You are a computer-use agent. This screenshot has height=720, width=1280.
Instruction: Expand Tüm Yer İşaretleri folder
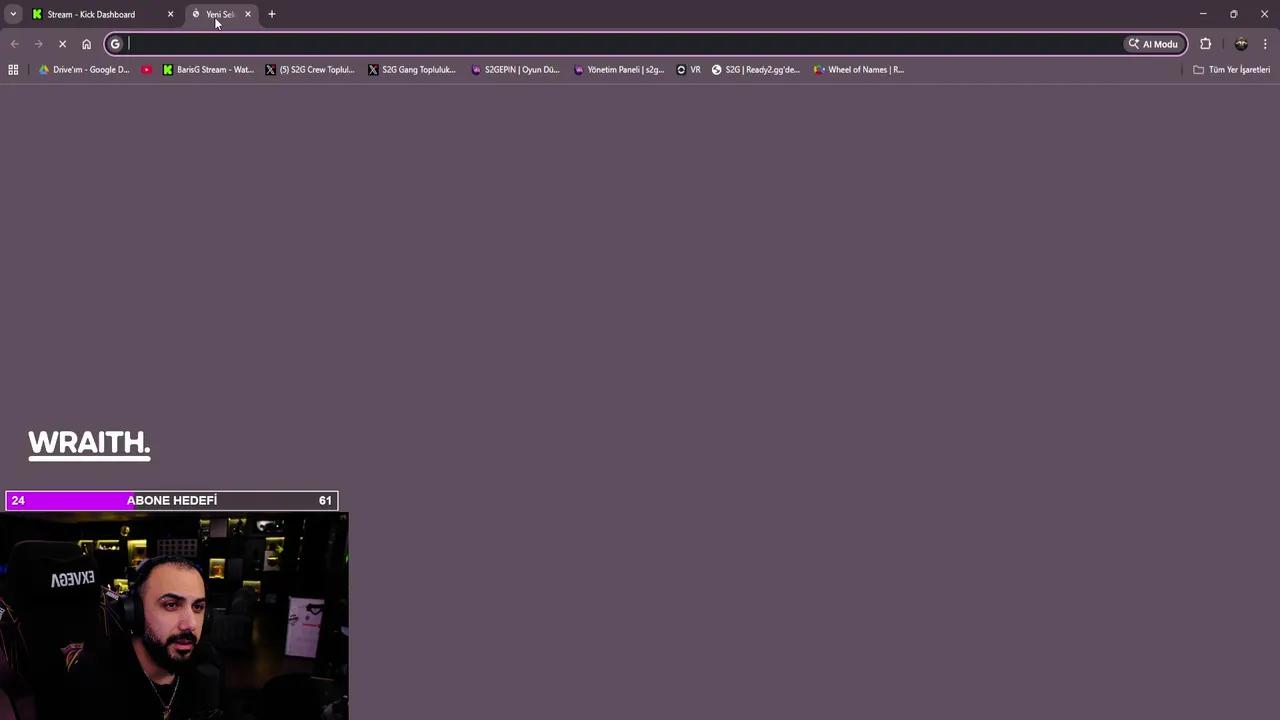(1233, 69)
